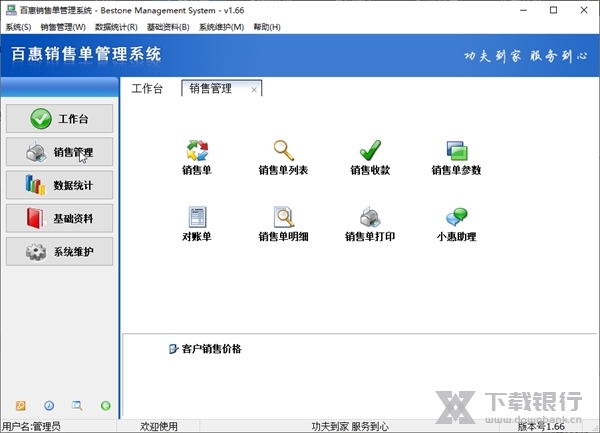Click the 版本号1.66 status bar text

click(541, 426)
